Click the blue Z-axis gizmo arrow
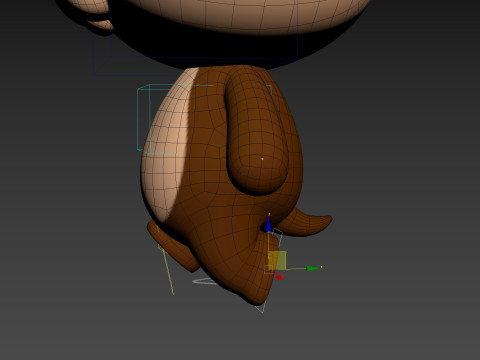Image resolution: width=480 pixels, height=360 pixels. 269,224
